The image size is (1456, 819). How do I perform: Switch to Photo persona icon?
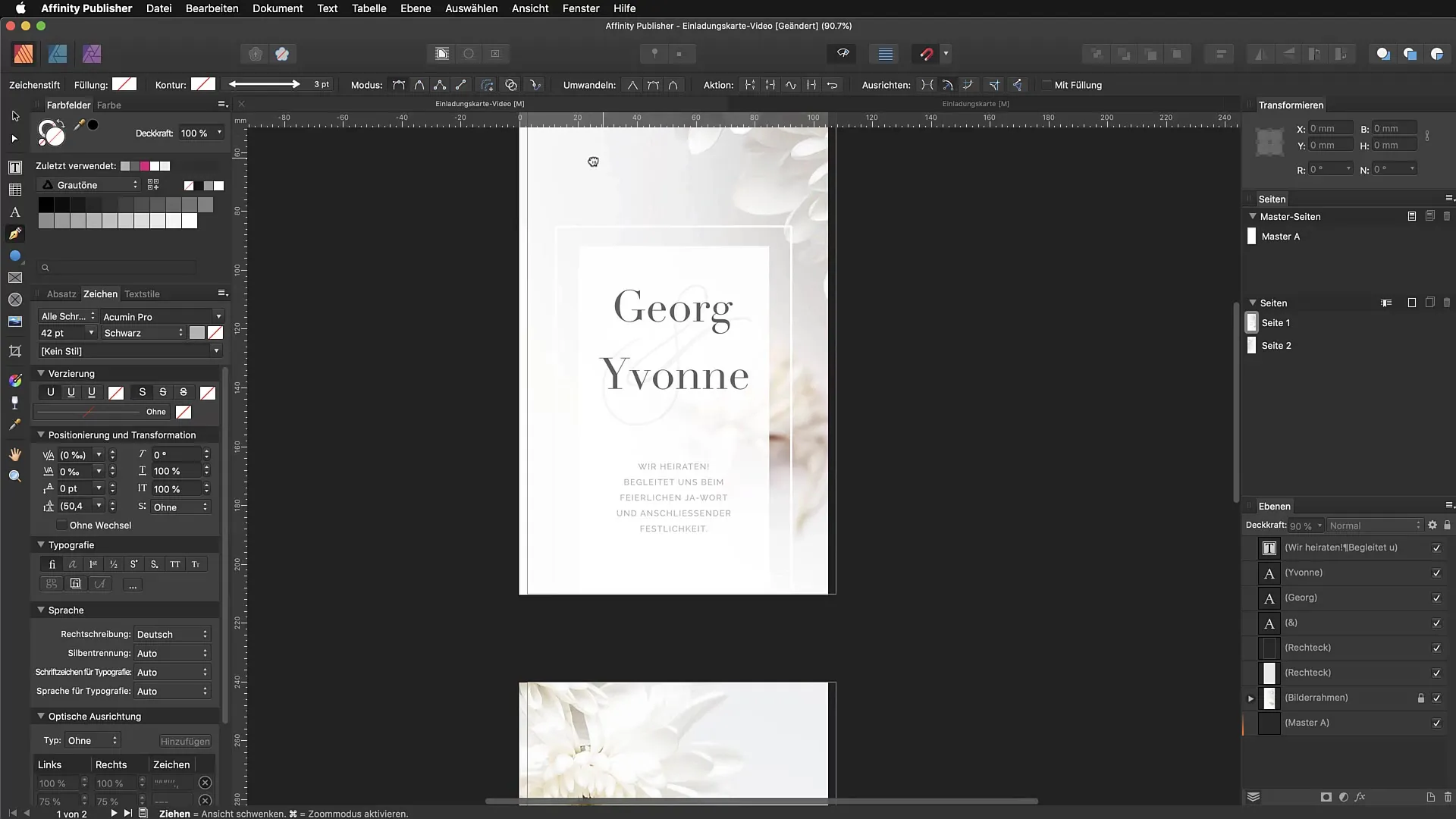tap(92, 54)
